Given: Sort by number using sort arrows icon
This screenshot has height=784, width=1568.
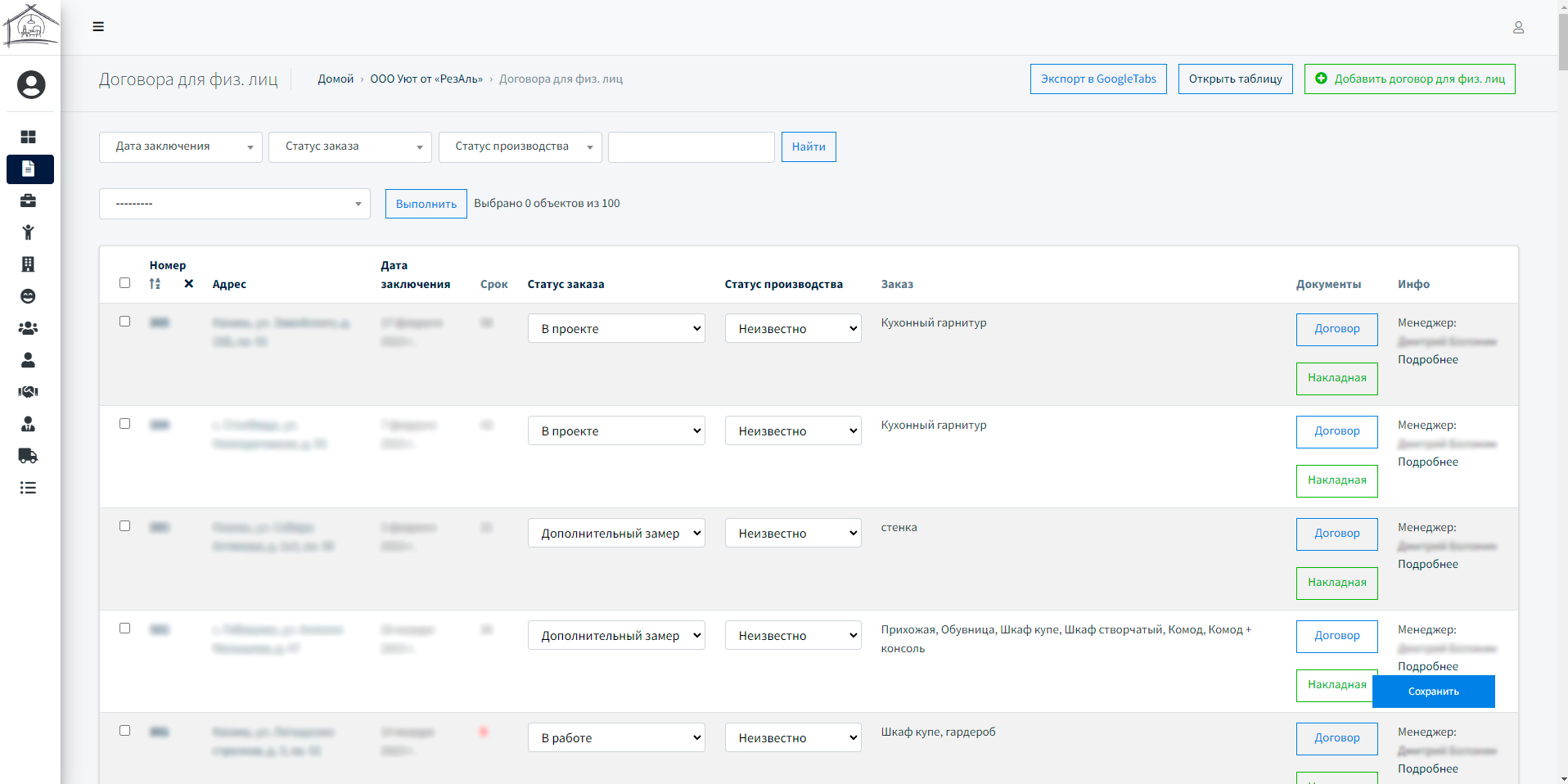Looking at the screenshot, I should tap(155, 284).
